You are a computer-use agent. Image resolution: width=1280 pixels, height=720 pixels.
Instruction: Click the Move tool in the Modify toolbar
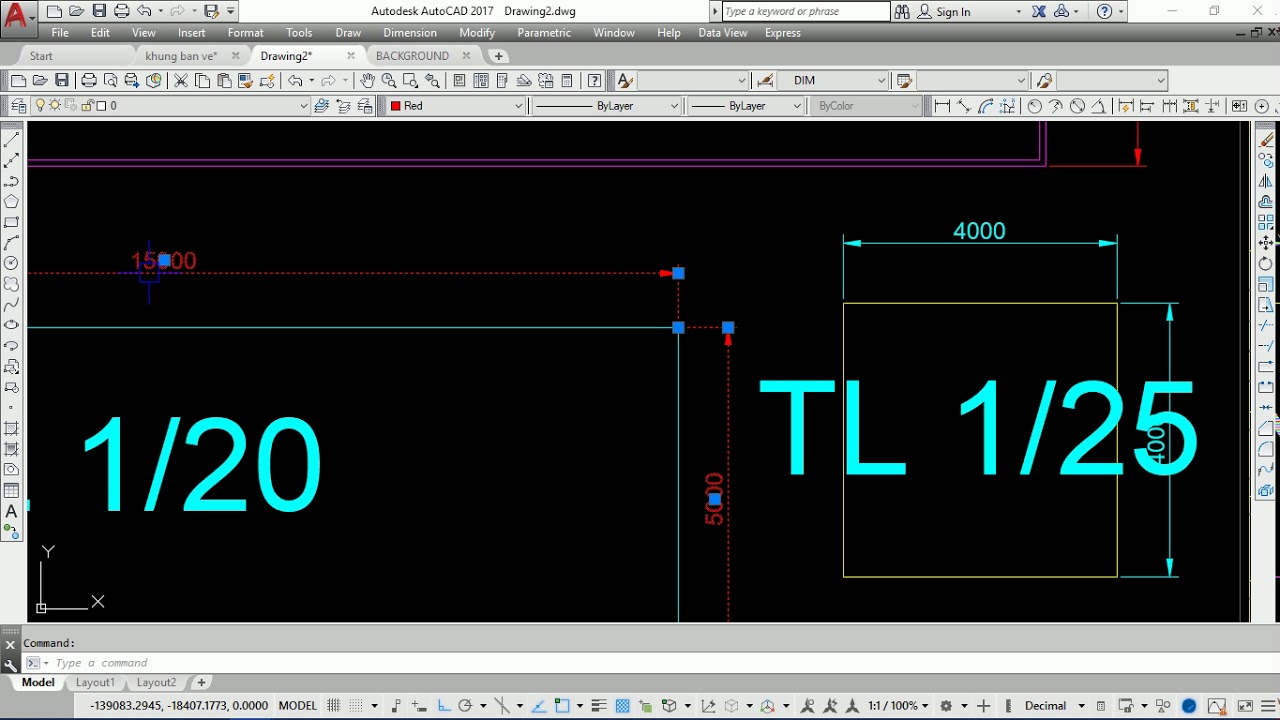pyautogui.click(x=1266, y=243)
